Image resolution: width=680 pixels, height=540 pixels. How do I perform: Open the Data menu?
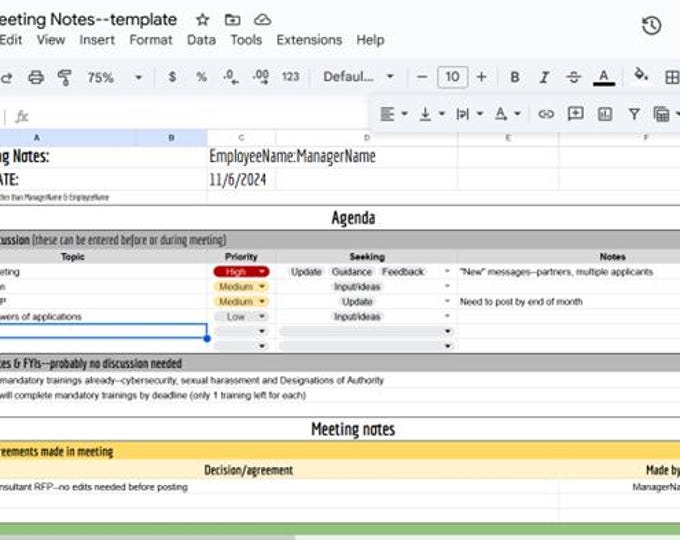click(x=201, y=40)
